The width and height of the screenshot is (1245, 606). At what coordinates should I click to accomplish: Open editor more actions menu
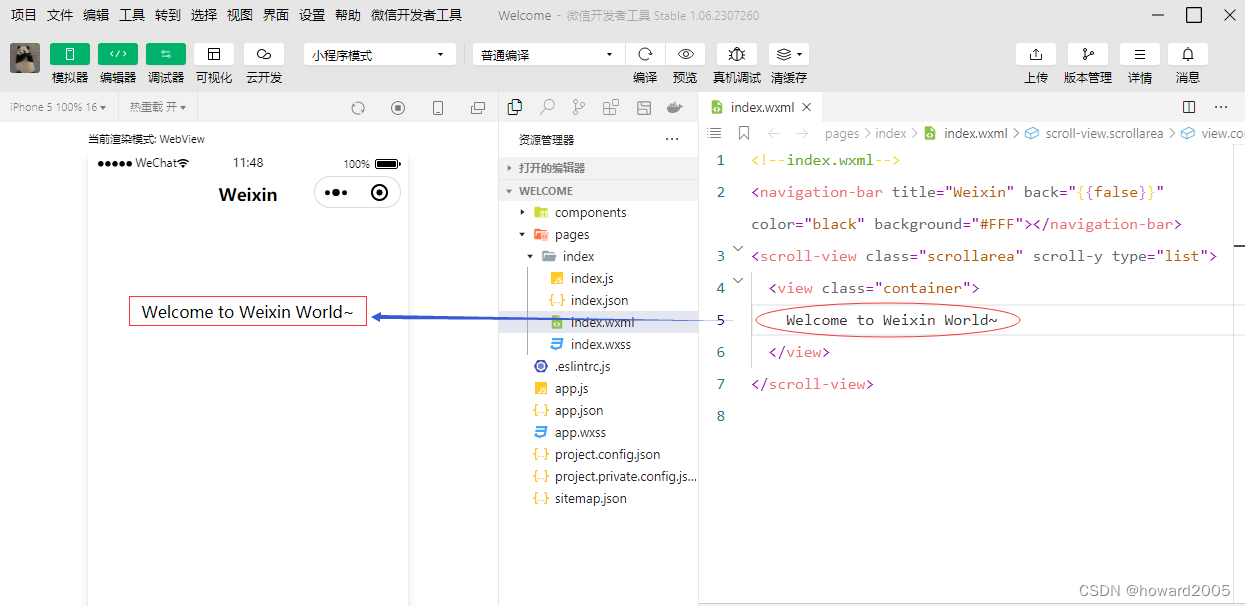click(x=1221, y=107)
